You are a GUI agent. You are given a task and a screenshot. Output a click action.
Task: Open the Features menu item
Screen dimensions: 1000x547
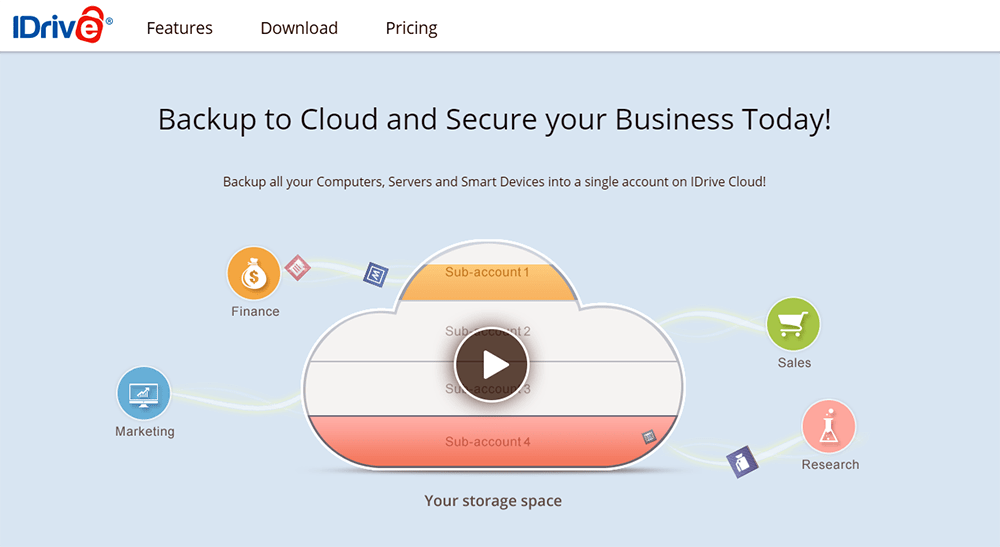(x=180, y=28)
